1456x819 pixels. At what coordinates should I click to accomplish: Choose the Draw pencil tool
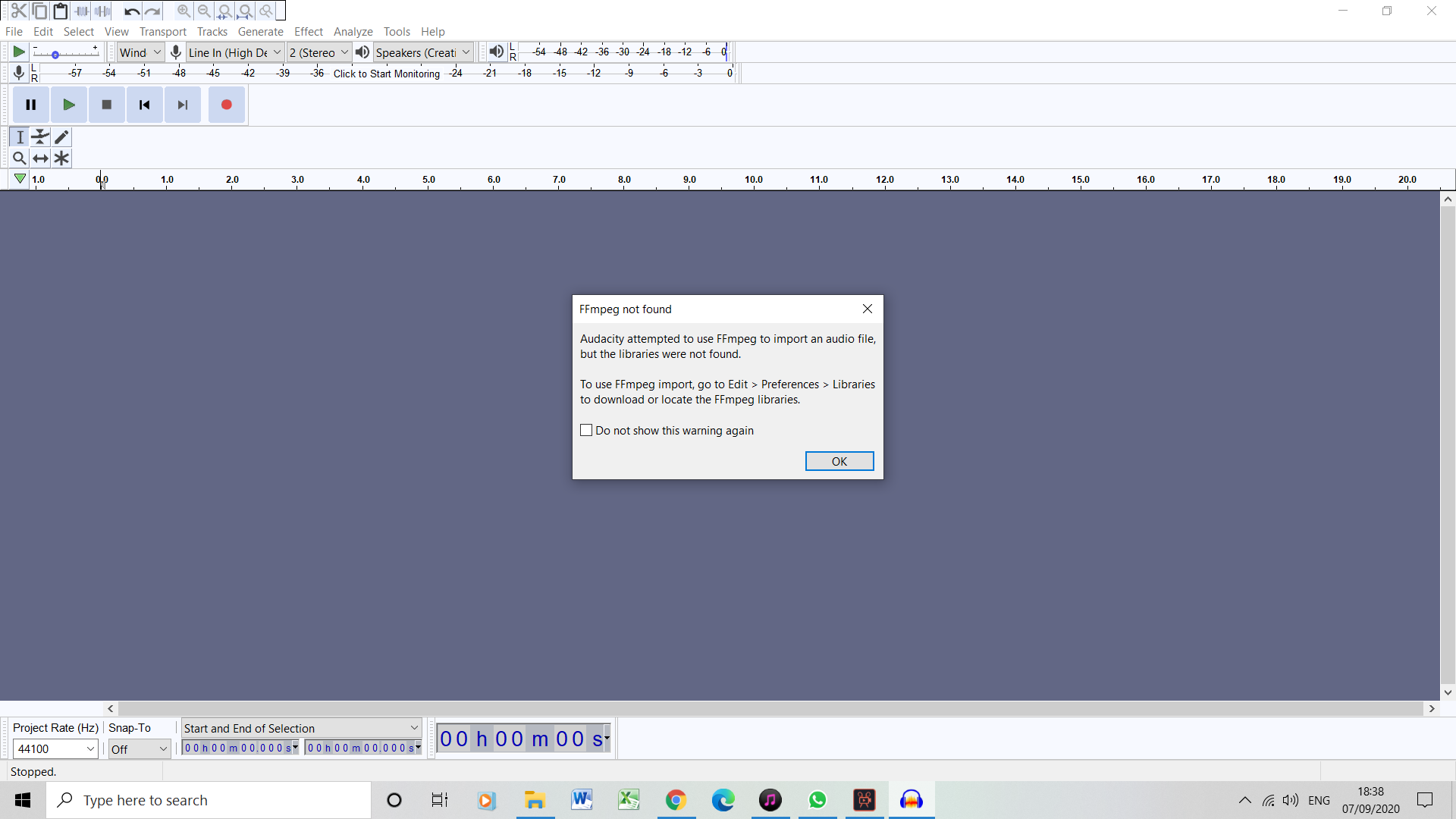coord(61,137)
